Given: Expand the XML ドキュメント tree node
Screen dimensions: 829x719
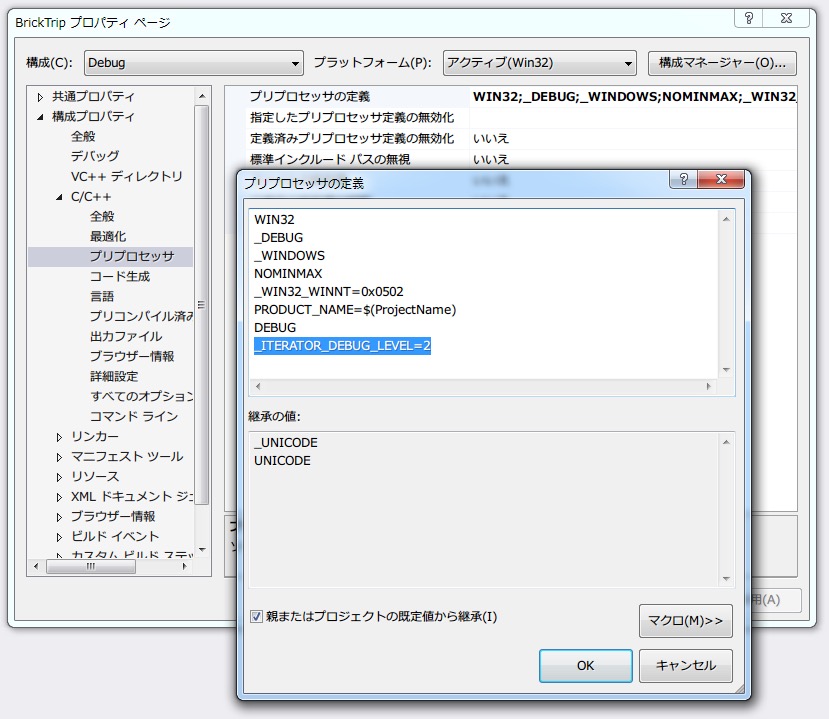Looking at the screenshot, I should click(x=59, y=497).
